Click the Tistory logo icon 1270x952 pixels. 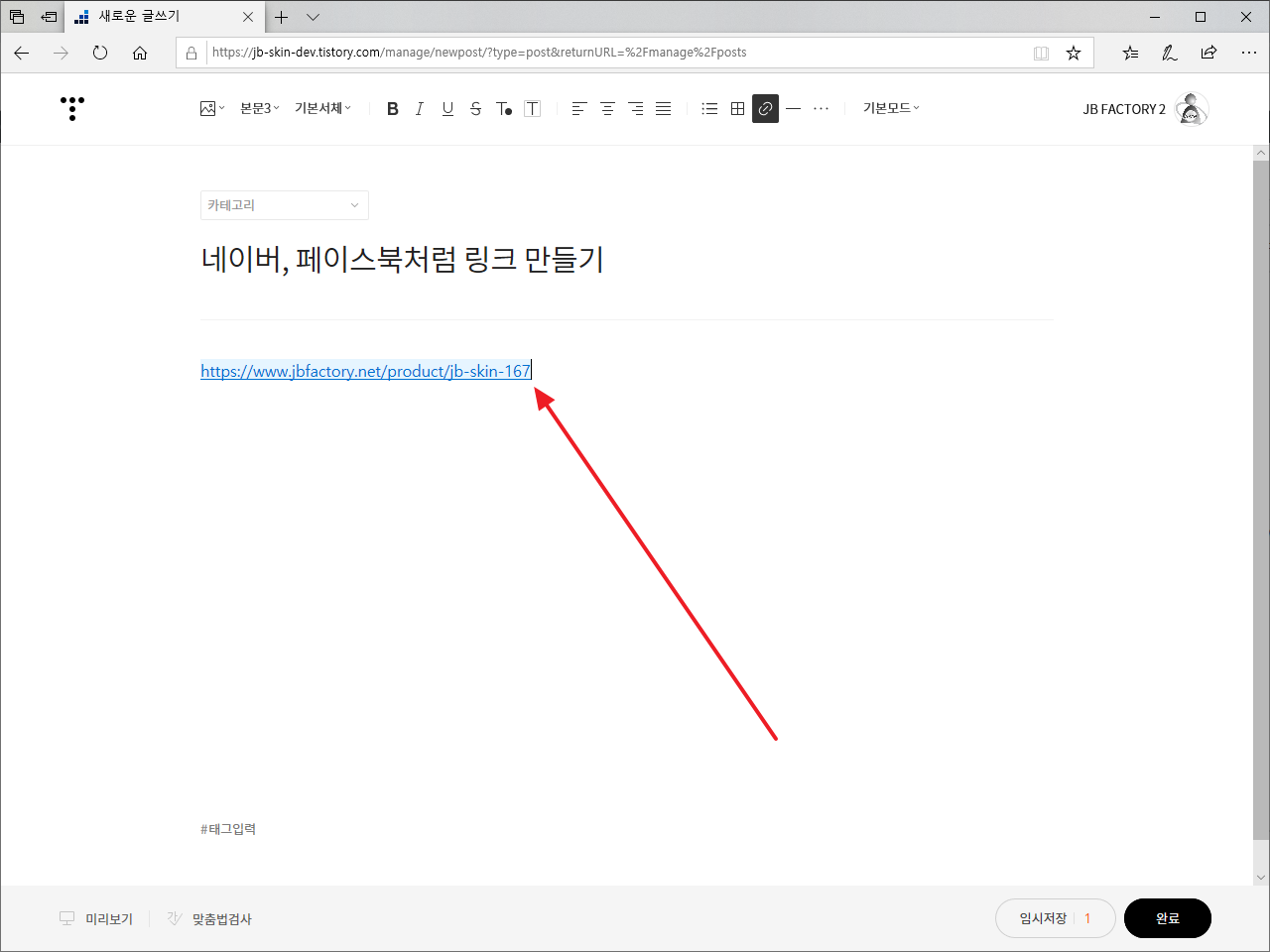pos(72,108)
